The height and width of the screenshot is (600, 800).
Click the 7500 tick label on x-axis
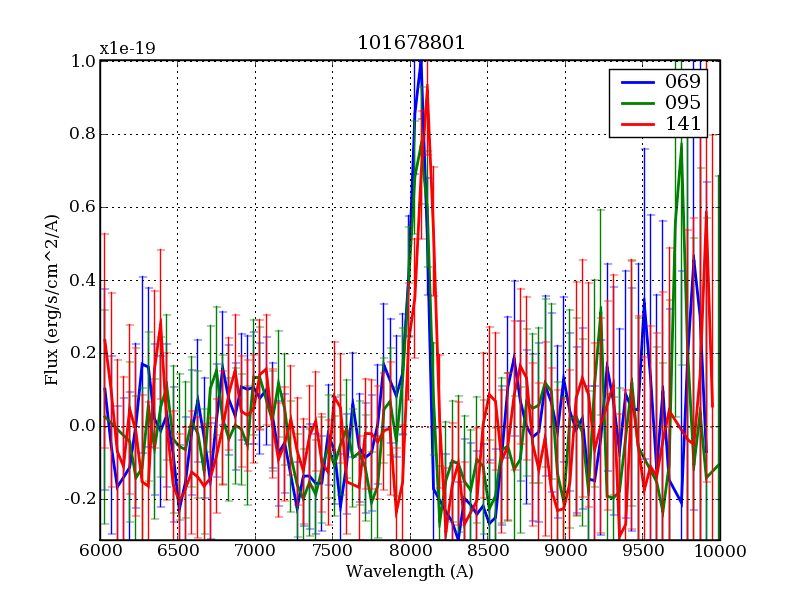[x=332, y=551]
